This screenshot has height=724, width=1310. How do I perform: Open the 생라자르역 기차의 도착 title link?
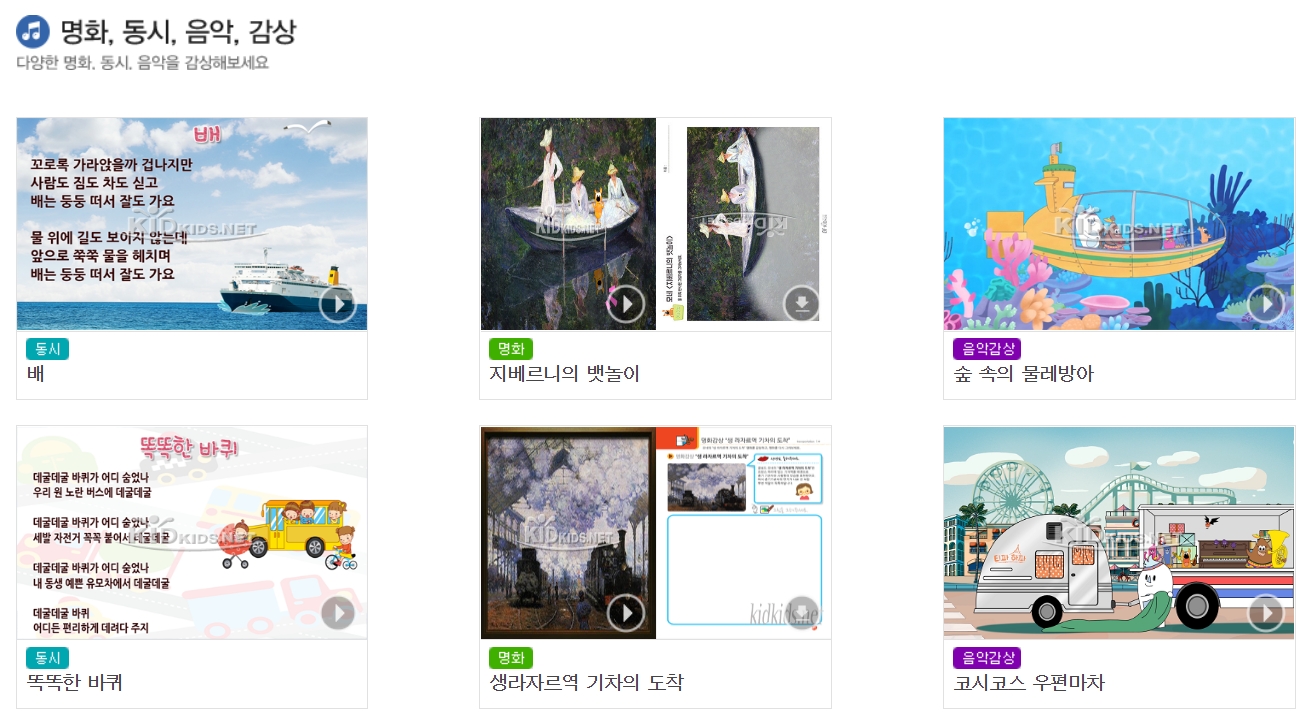point(587,683)
